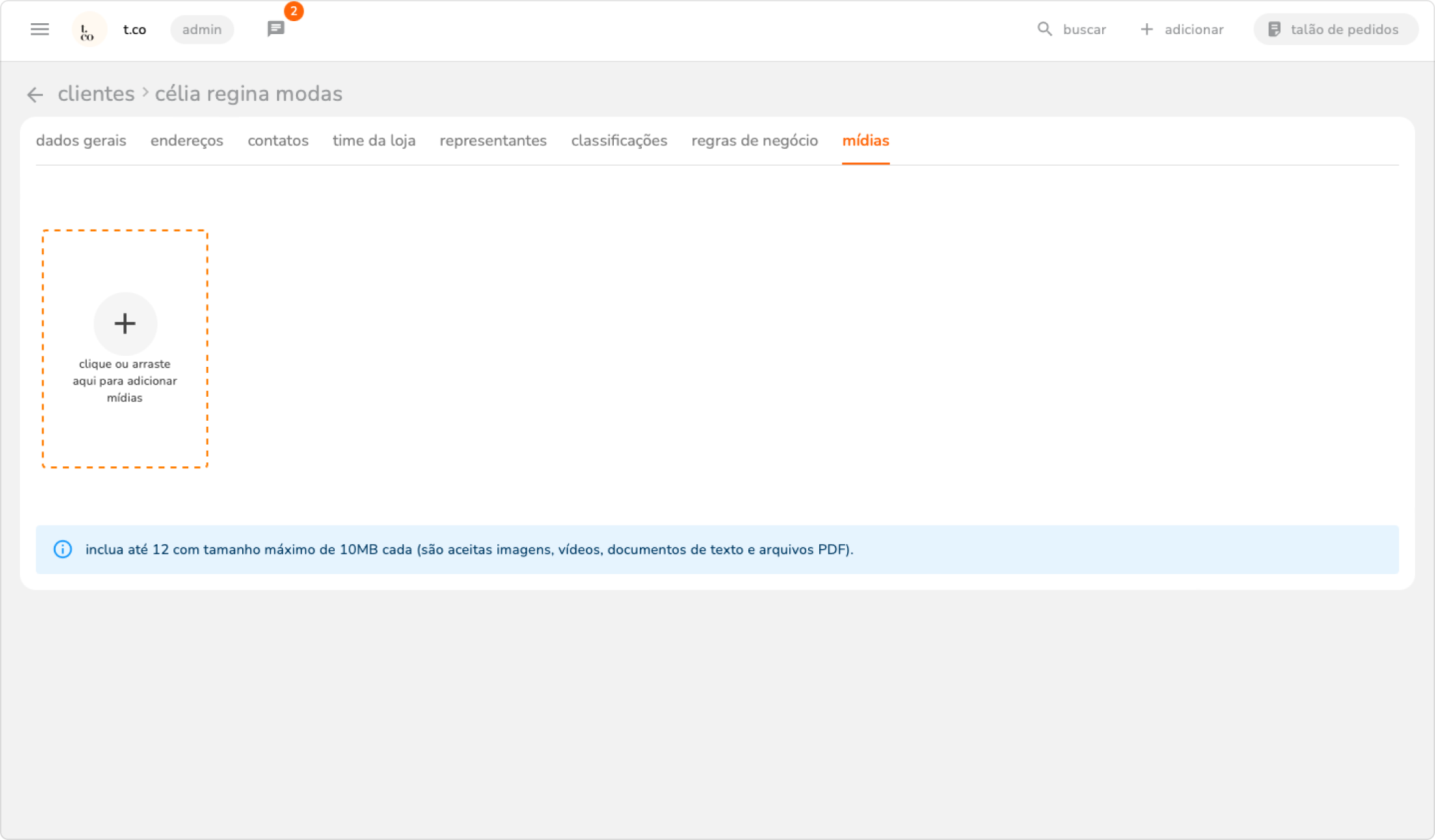Open the chat messages icon

(276, 29)
